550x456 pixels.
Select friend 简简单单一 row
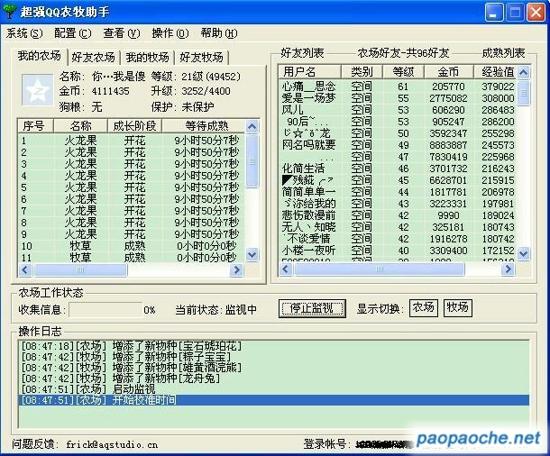(398, 192)
